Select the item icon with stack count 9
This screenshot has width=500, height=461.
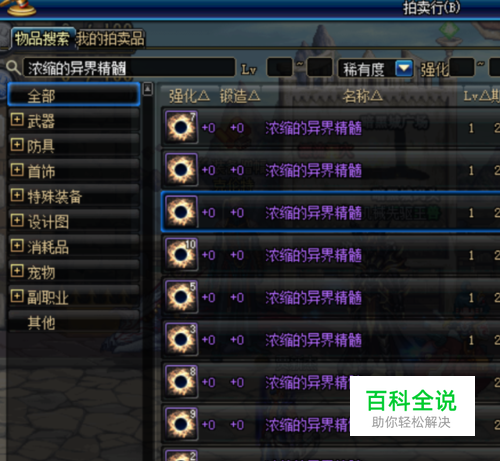181,424
